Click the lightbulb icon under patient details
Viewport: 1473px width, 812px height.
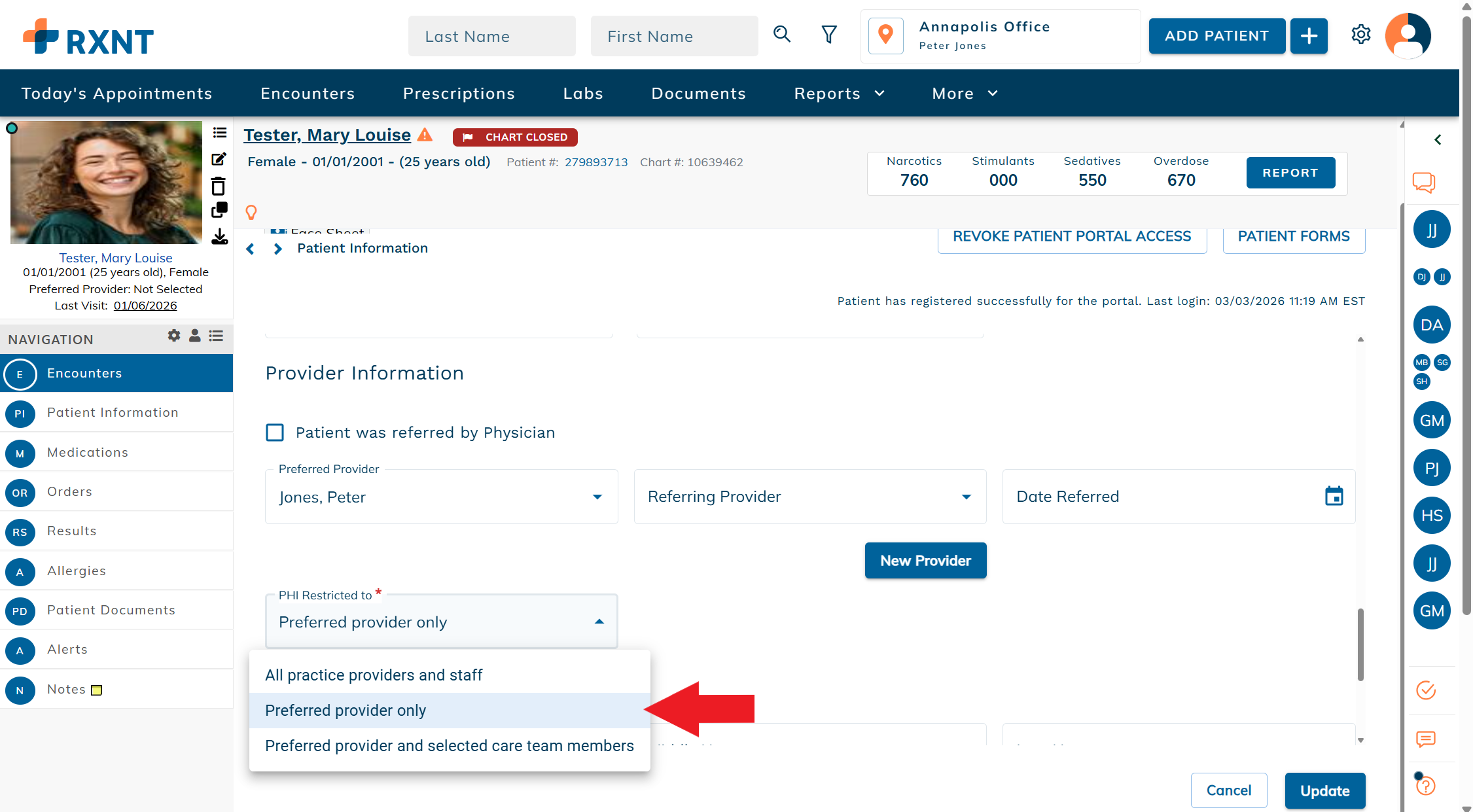pos(251,212)
